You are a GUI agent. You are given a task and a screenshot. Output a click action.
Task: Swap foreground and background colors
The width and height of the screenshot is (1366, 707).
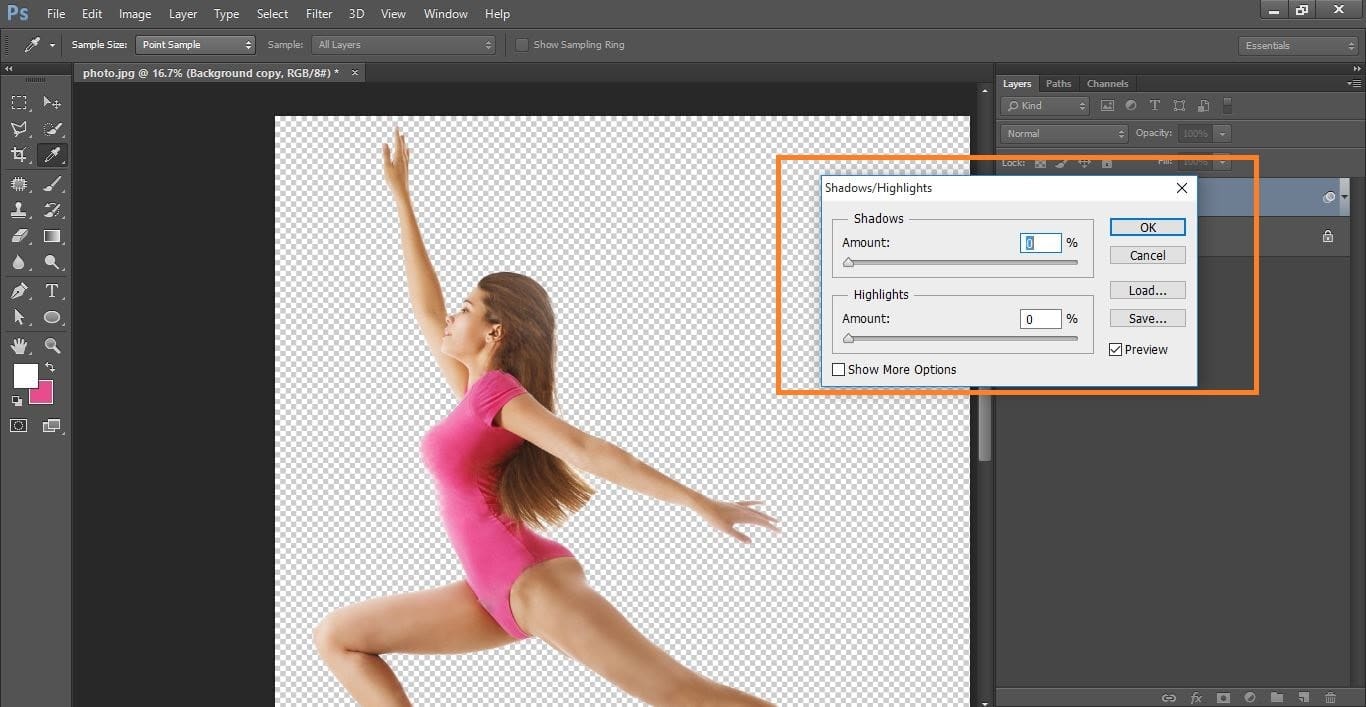(x=51, y=368)
